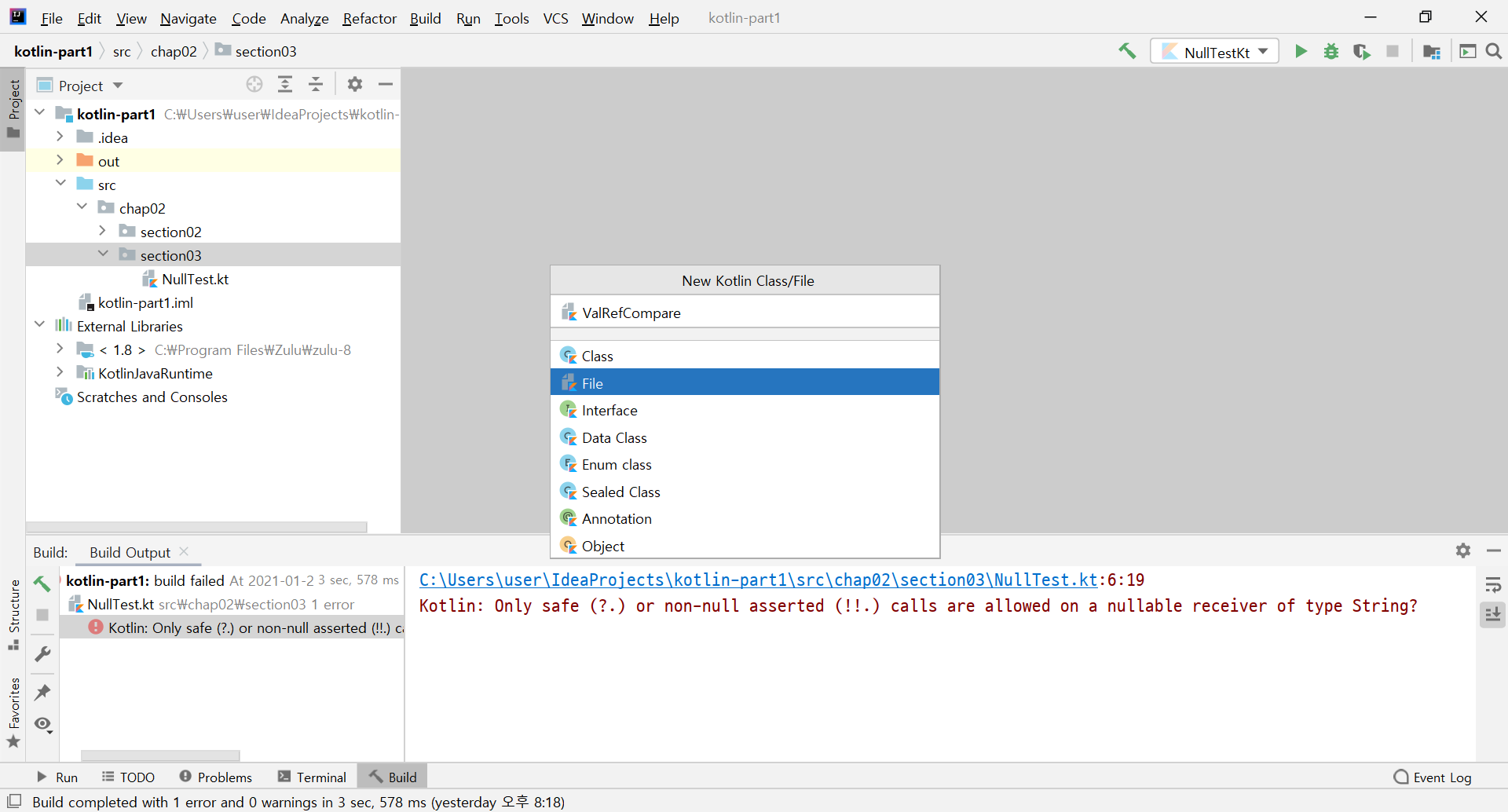Select File in New Kotlin dialog

point(745,383)
